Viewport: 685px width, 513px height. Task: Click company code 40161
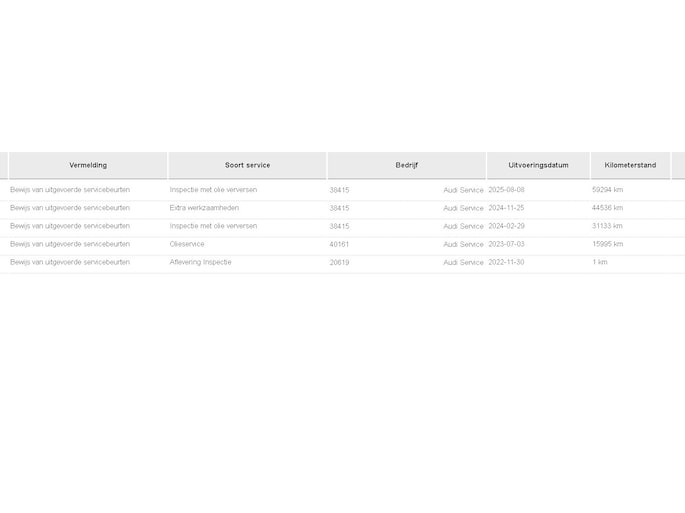pyautogui.click(x=339, y=244)
